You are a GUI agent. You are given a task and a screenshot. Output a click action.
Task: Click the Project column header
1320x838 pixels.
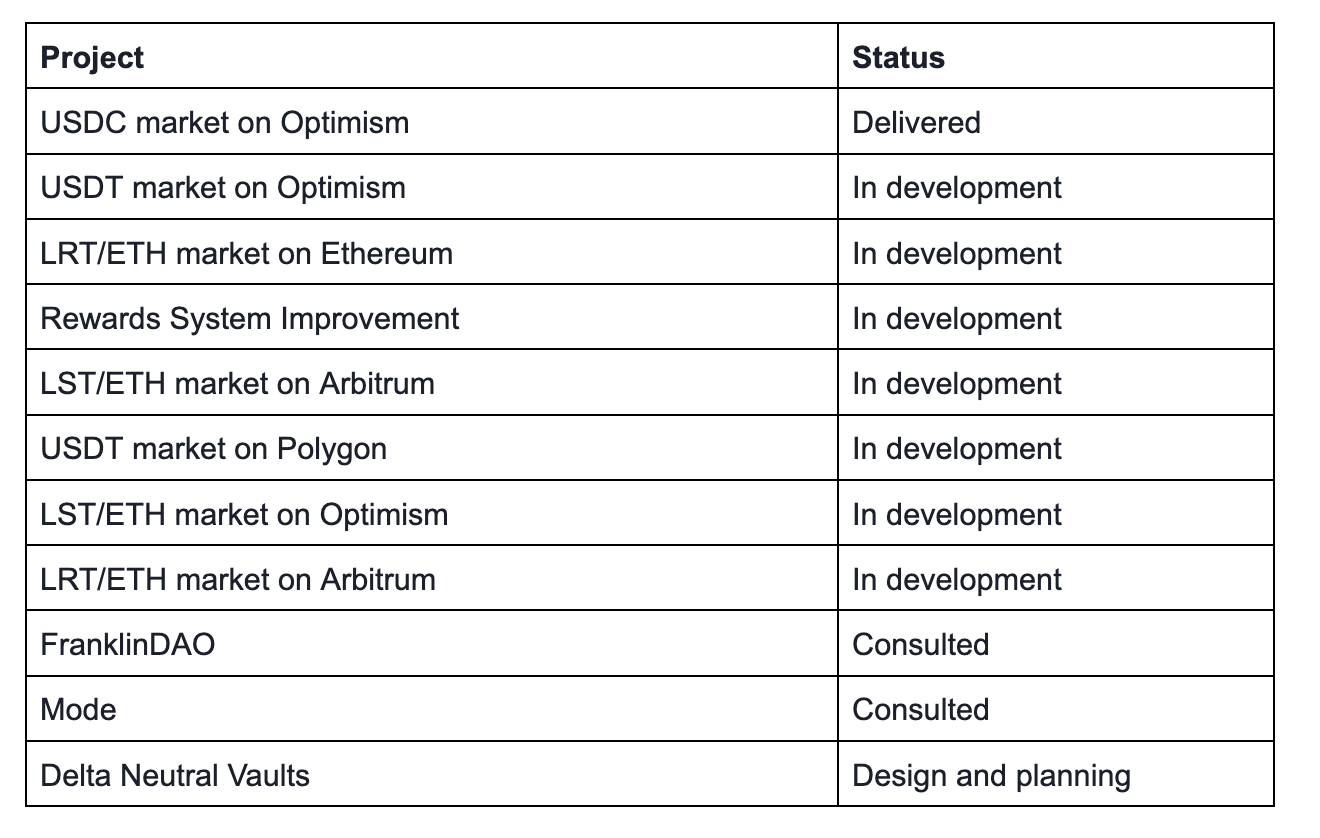coord(92,58)
